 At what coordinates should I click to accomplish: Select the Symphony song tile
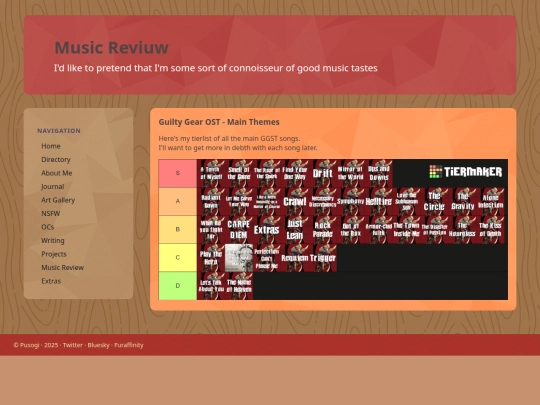coord(351,201)
